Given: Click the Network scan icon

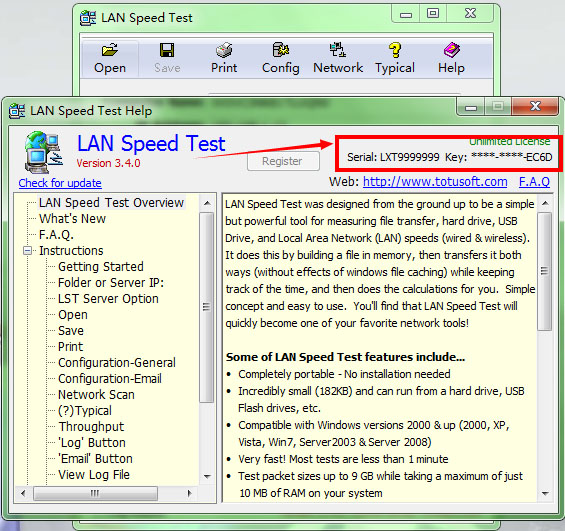Looking at the screenshot, I should pos(338,50).
